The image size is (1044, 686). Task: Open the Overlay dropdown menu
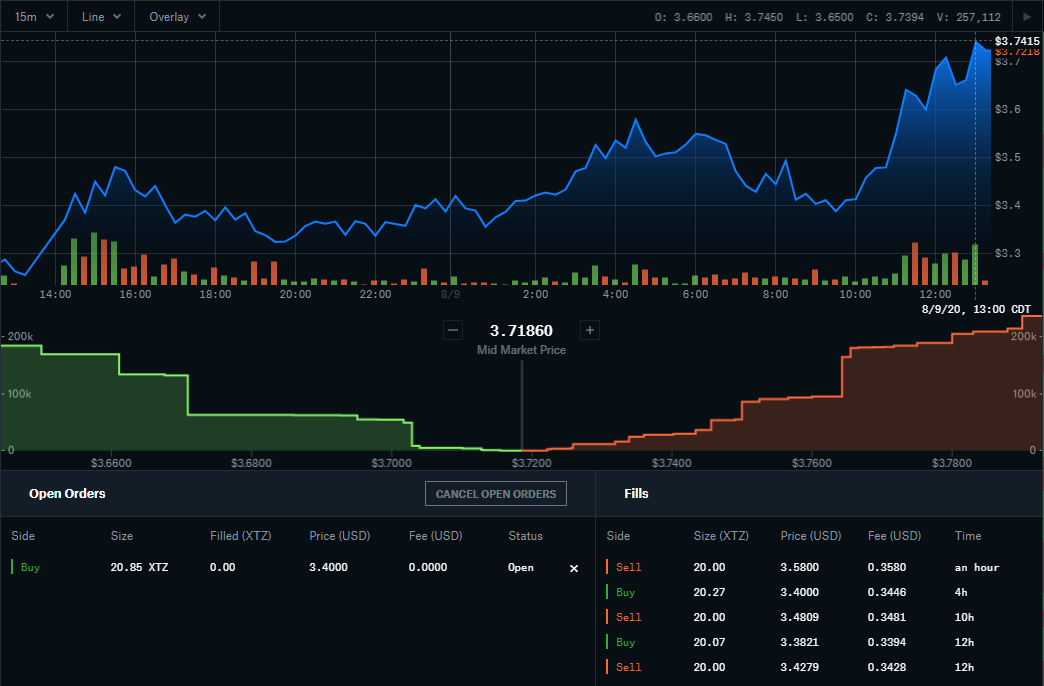tap(177, 17)
